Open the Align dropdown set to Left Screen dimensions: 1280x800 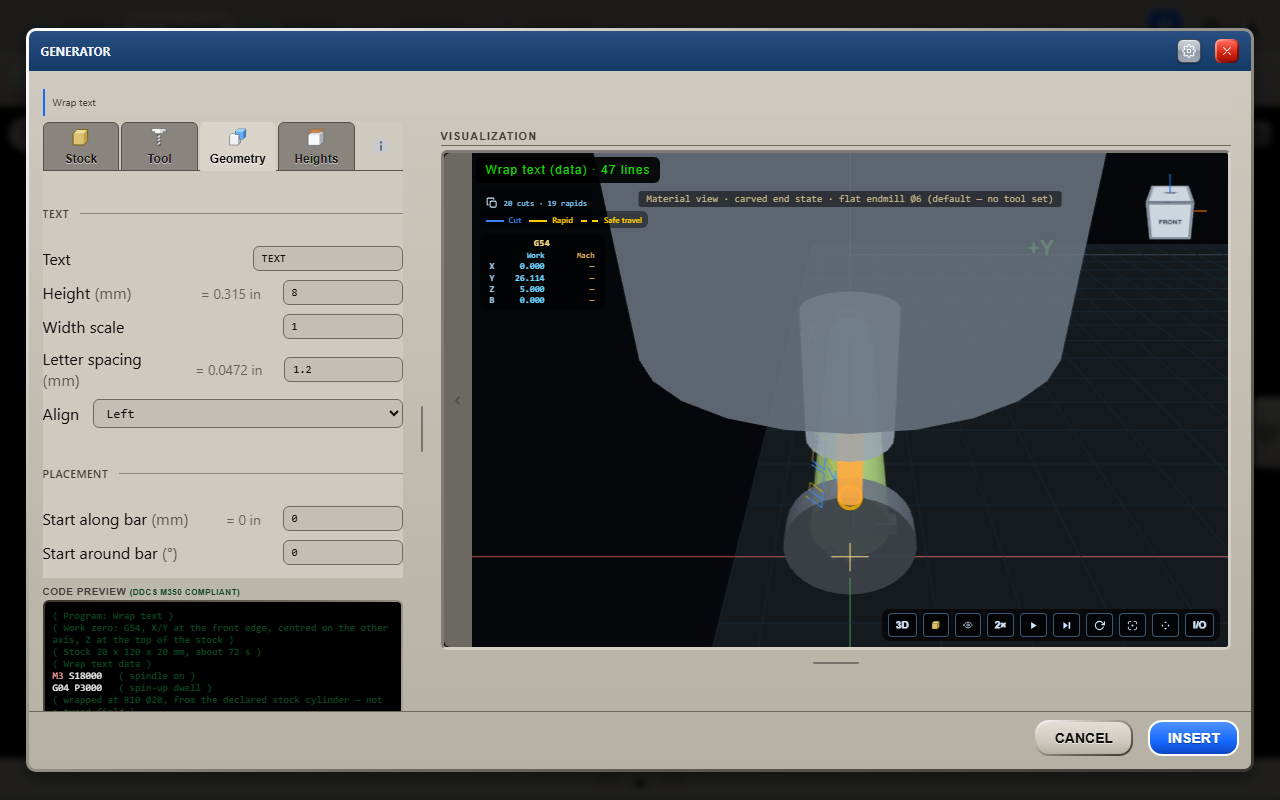tap(248, 414)
